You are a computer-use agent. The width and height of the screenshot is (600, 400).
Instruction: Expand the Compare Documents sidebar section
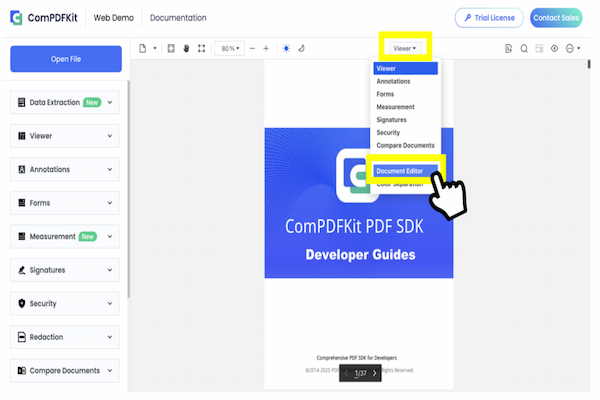click(x=65, y=371)
